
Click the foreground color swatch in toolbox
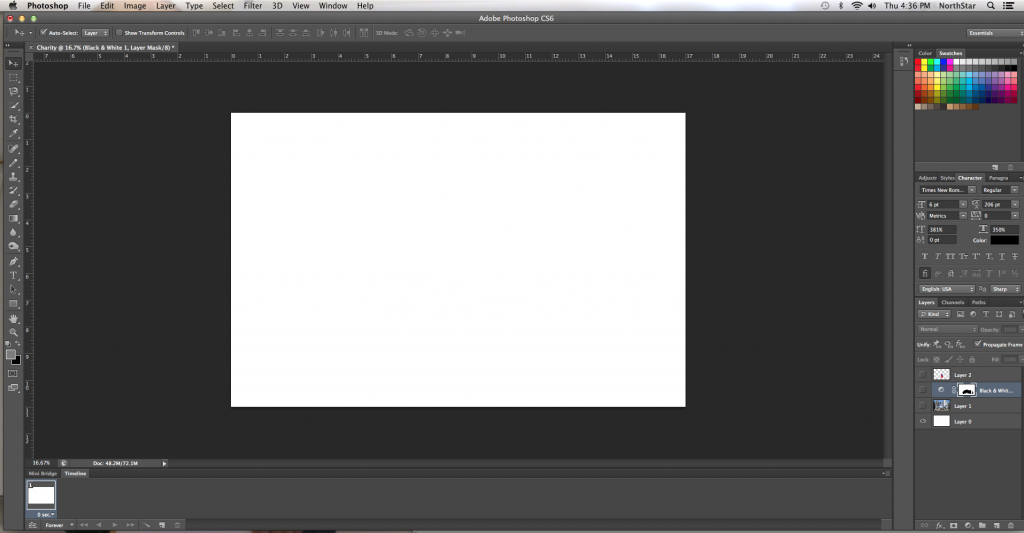(10, 355)
